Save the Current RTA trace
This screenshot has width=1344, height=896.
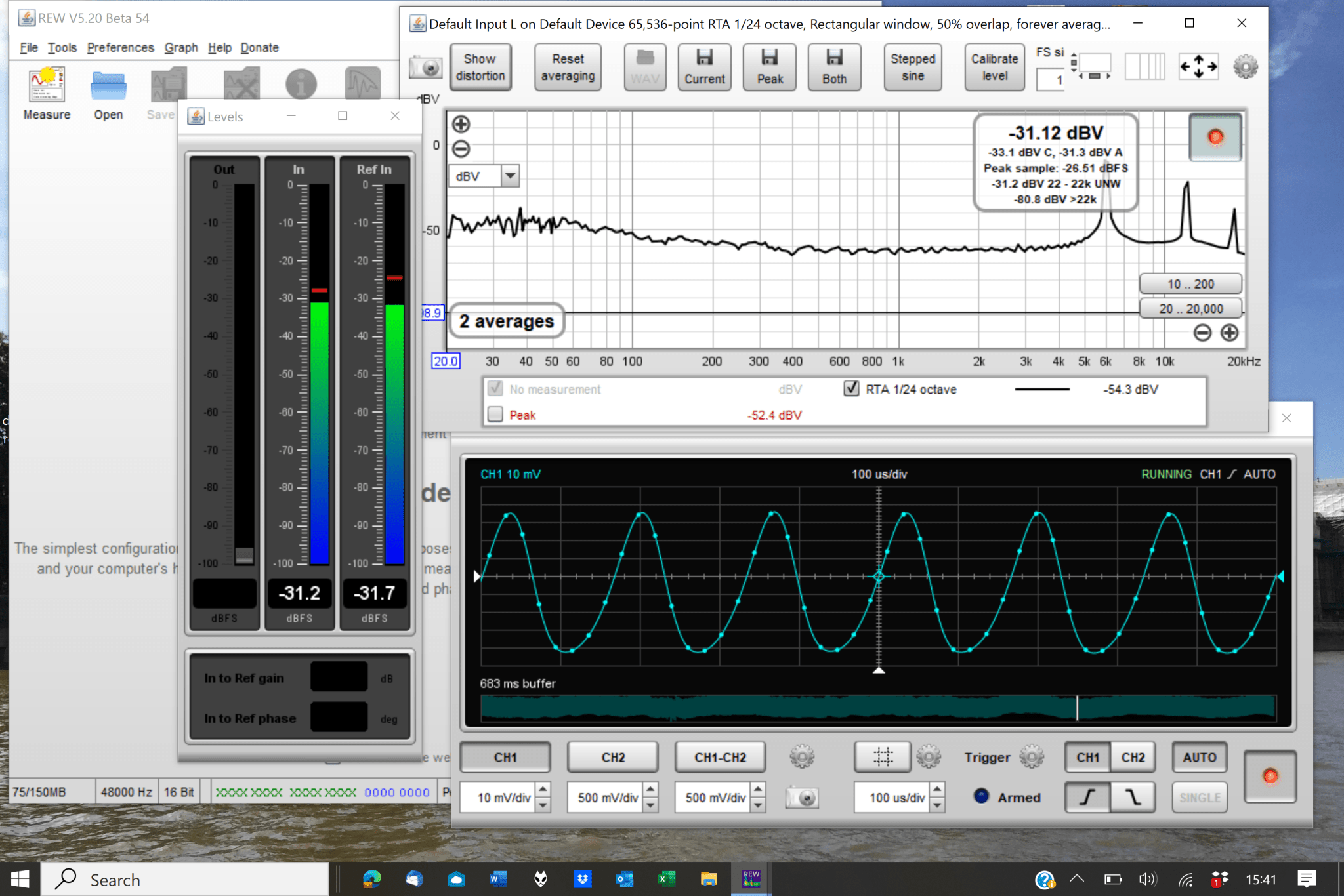pos(704,68)
